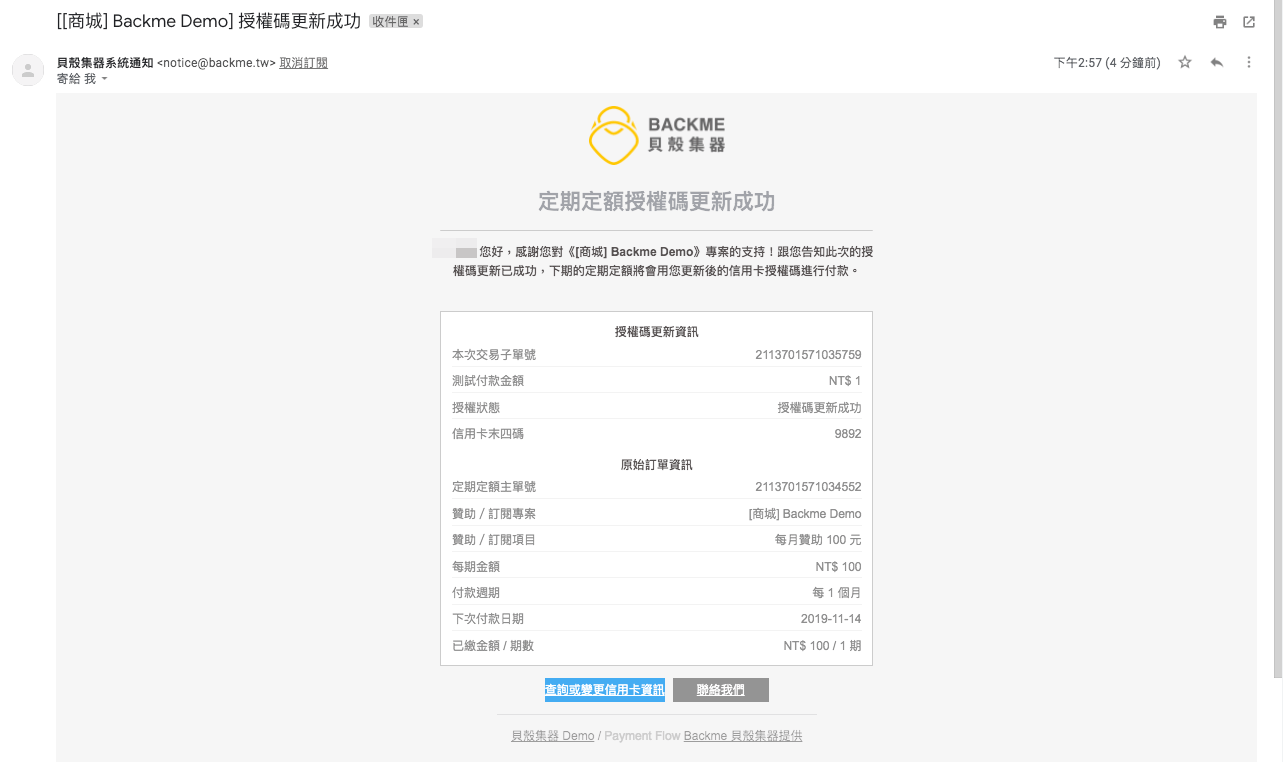
Task: Click the value 每月贊助 100 元
Action: 818,540
